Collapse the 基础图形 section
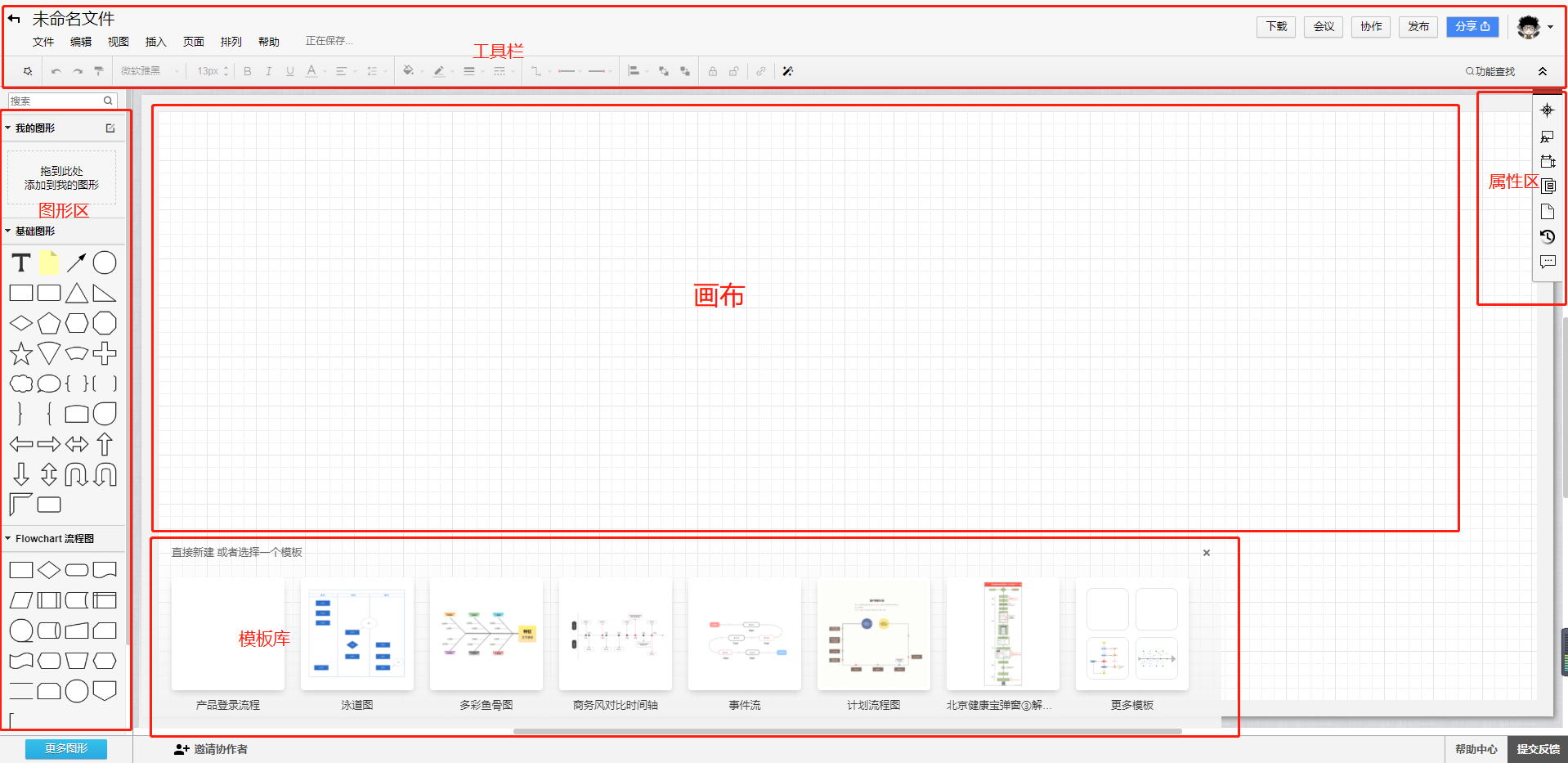1568x763 pixels. [8, 231]
